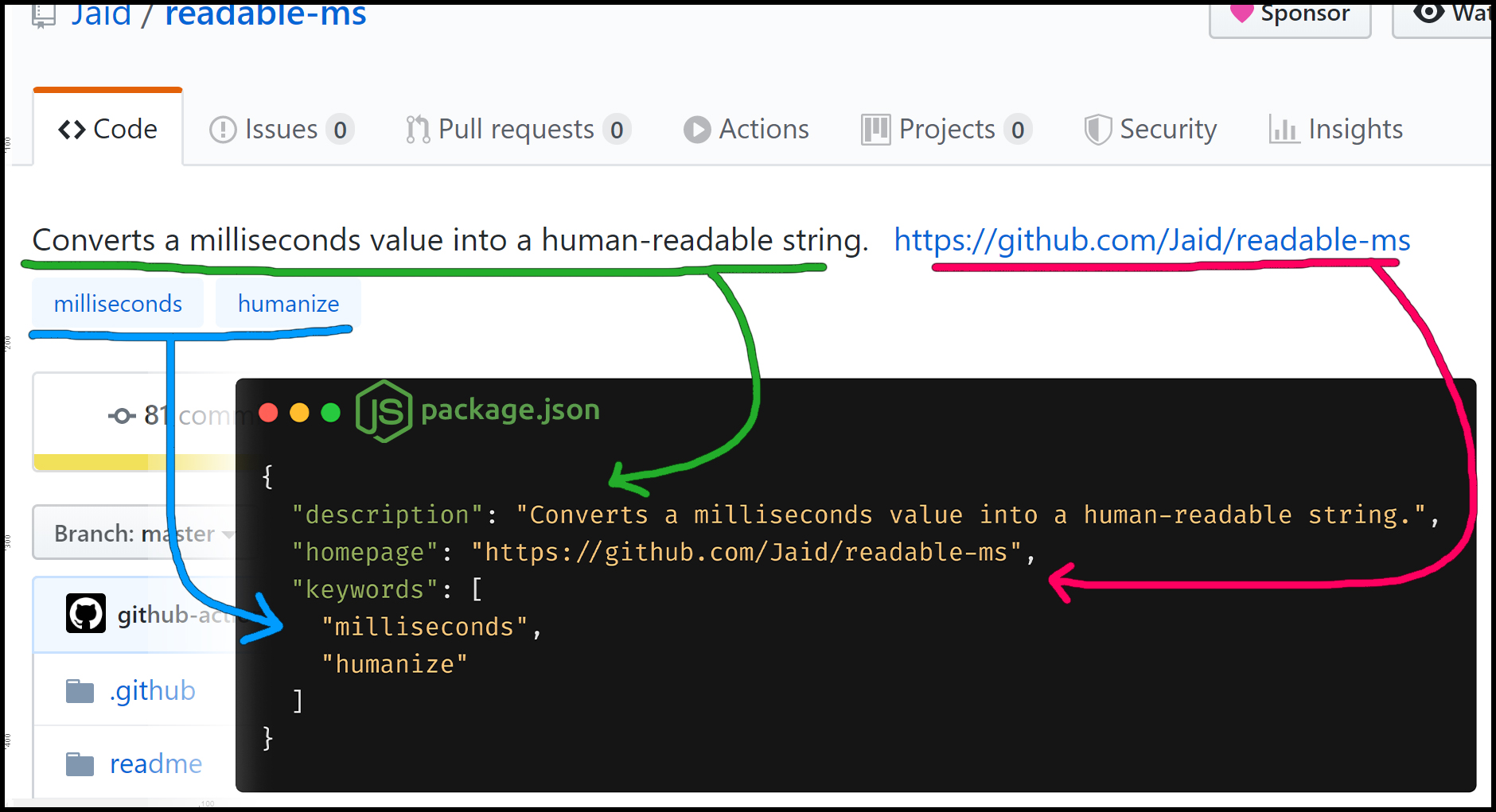Image resolution: width=1496 pixels, height=812 pixels.
Task: Click the yellow language bar
Action: click(134, 462)
